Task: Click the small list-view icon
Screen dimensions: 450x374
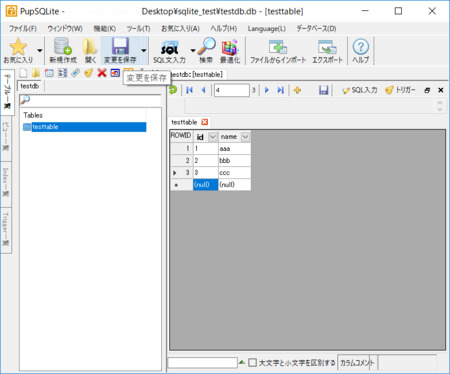Action: pos(62,73)
